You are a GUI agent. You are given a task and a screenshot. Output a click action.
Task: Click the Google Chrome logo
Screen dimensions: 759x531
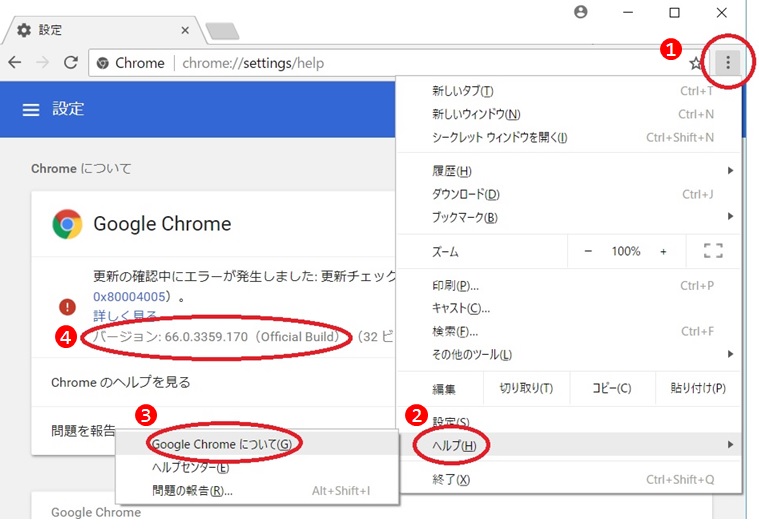[67, 224]
